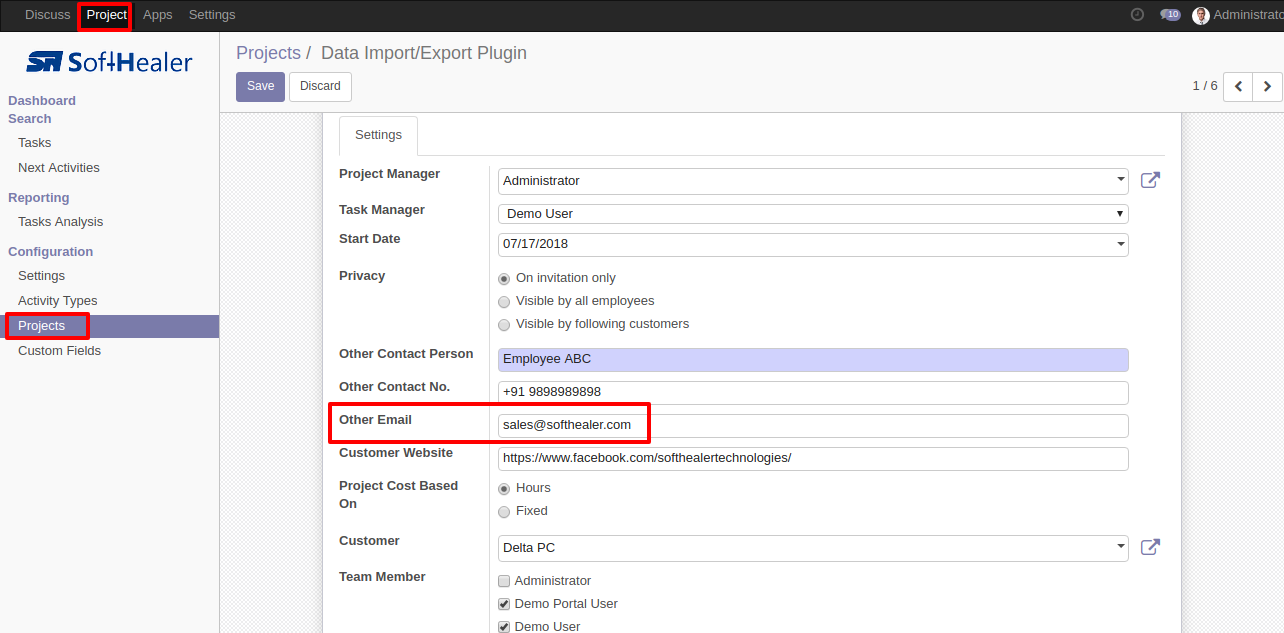This screenshot has height=633, width=1284.
Task: Go to the previous record arrow
Action: 1238,87
